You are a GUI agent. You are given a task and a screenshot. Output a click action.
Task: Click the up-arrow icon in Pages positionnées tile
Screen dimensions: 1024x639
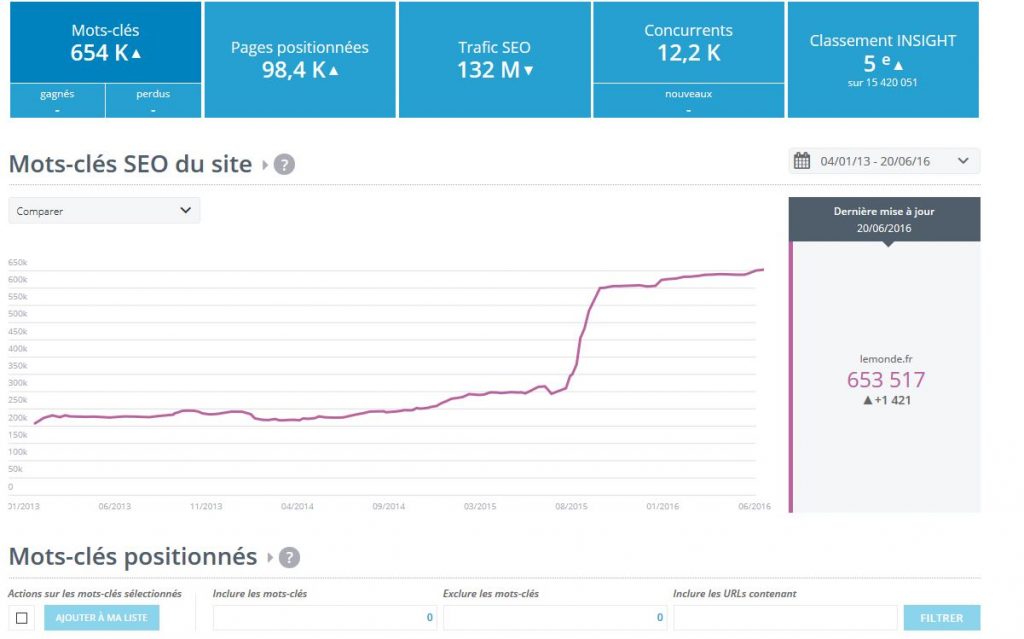333,70
